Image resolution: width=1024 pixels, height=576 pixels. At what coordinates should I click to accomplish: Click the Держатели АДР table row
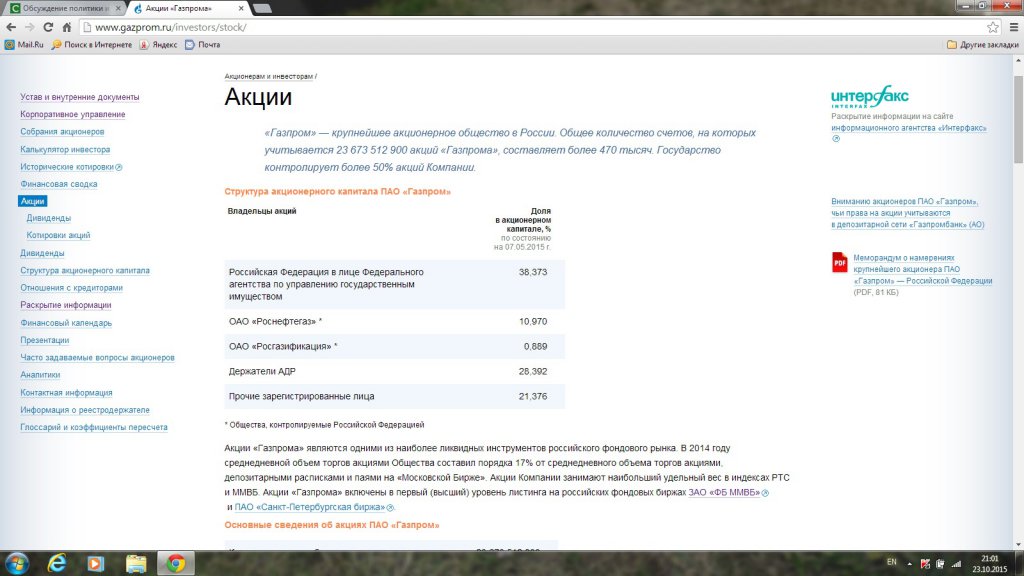[x=394, y=371]
